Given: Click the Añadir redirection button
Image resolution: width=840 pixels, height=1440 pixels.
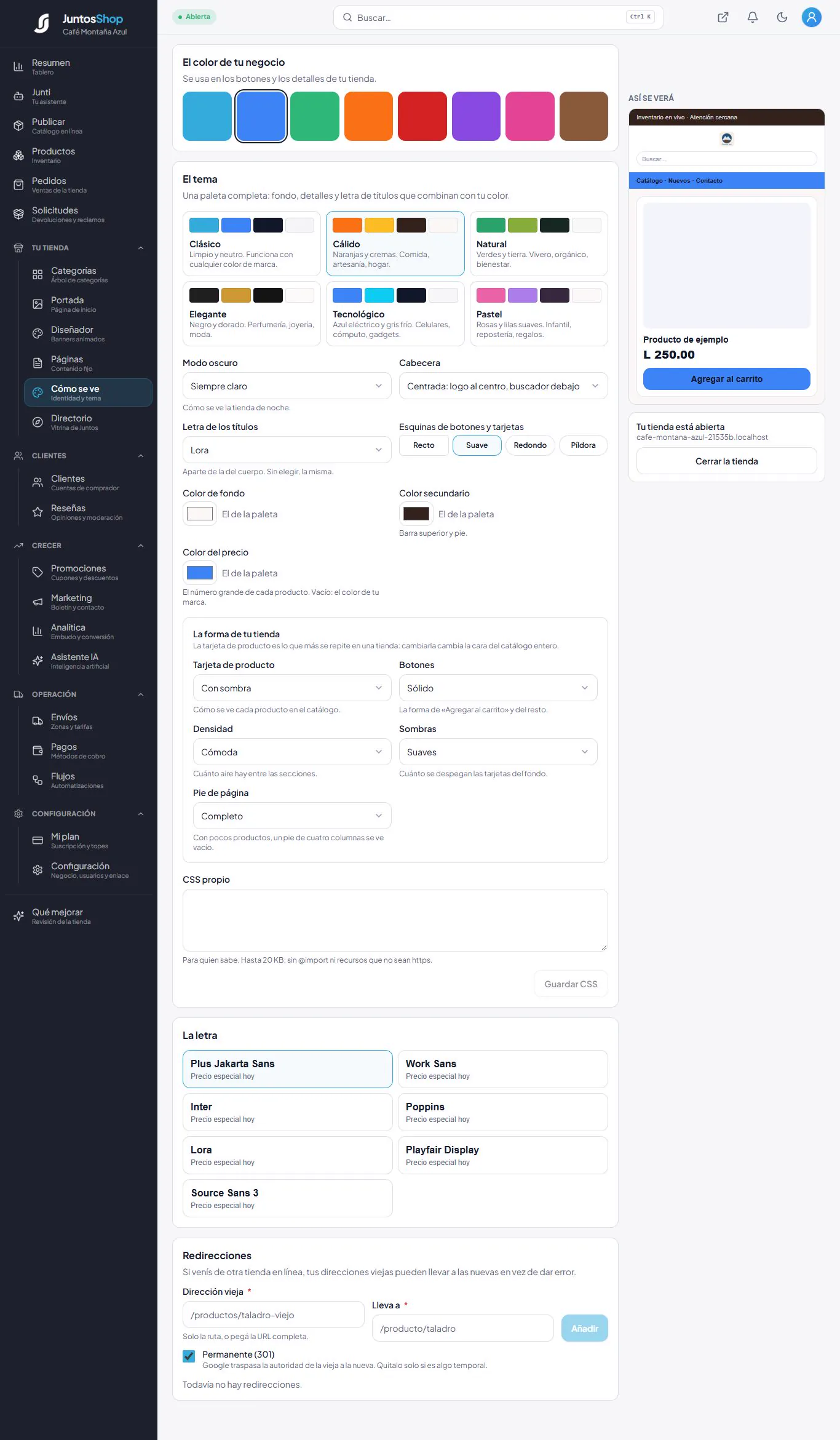Looking at the screenshot, I should click(584, 1328).
